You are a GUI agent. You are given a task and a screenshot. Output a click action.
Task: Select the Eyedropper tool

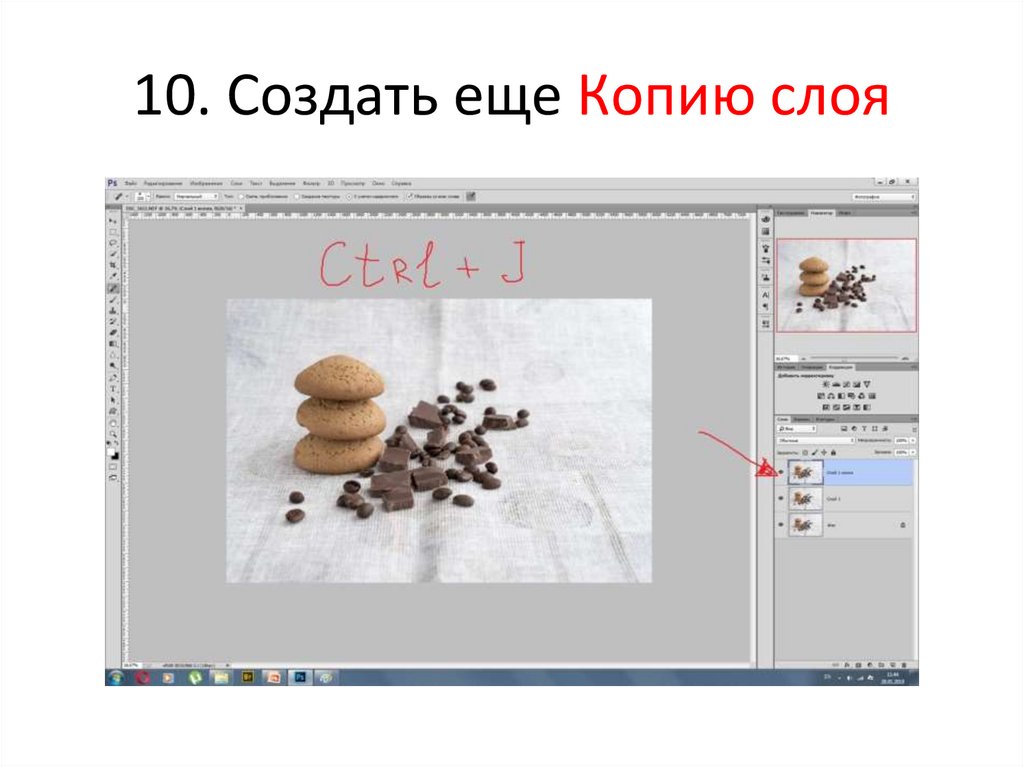[x=113, y=276]
